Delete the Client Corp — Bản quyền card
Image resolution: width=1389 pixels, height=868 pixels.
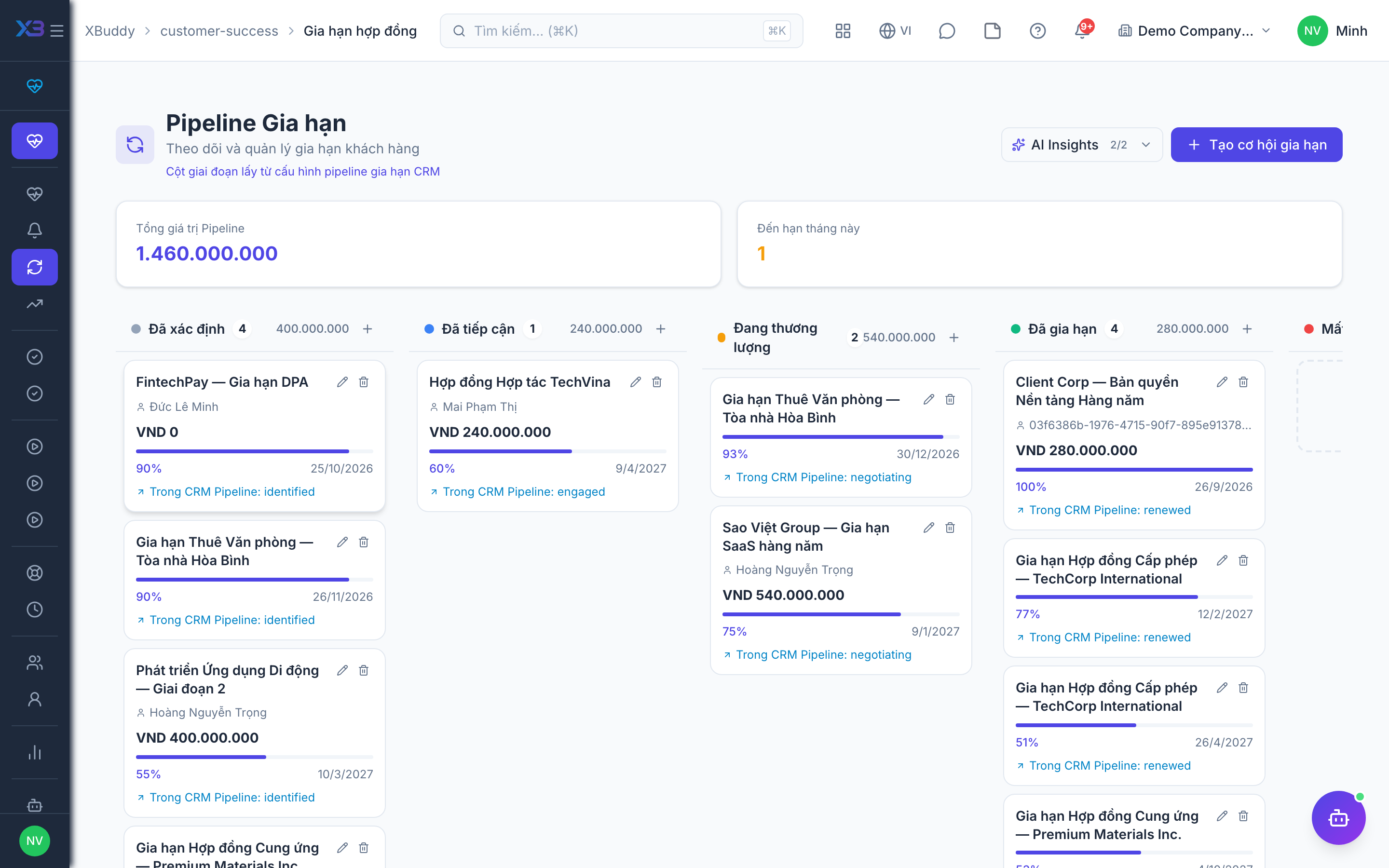coord(1243,382)
